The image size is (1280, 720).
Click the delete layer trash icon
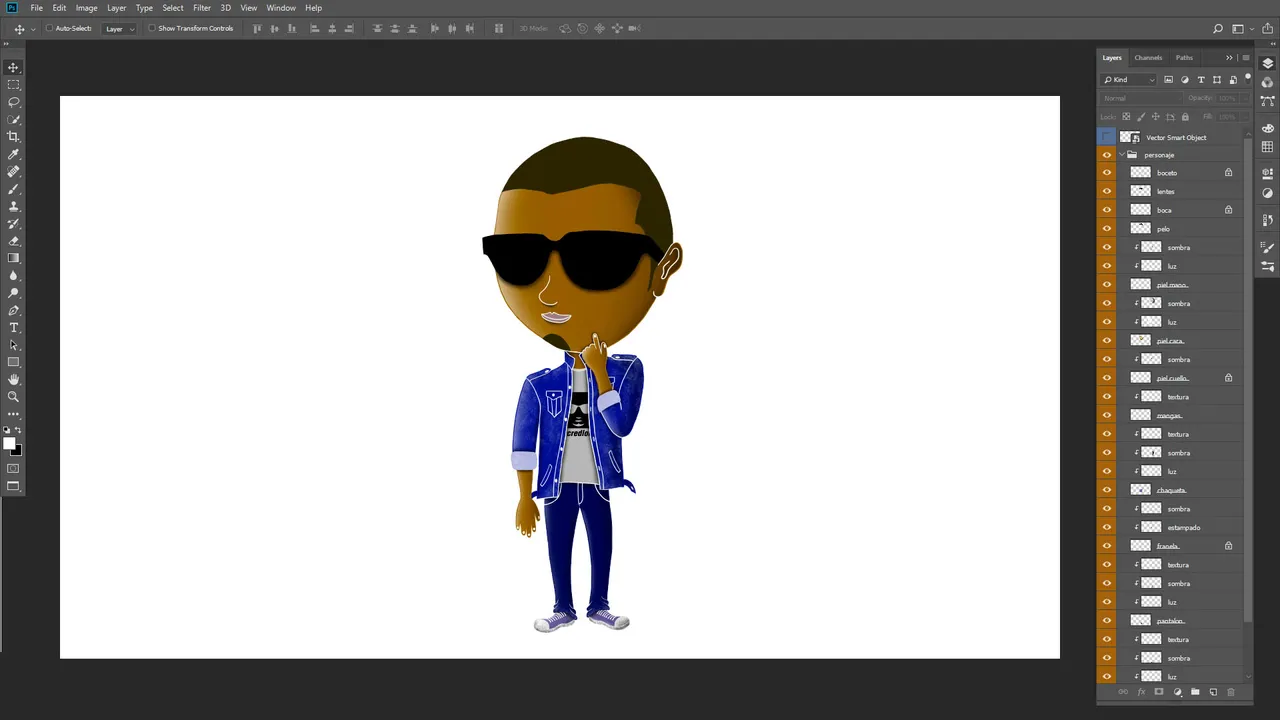click(1231, 692)
